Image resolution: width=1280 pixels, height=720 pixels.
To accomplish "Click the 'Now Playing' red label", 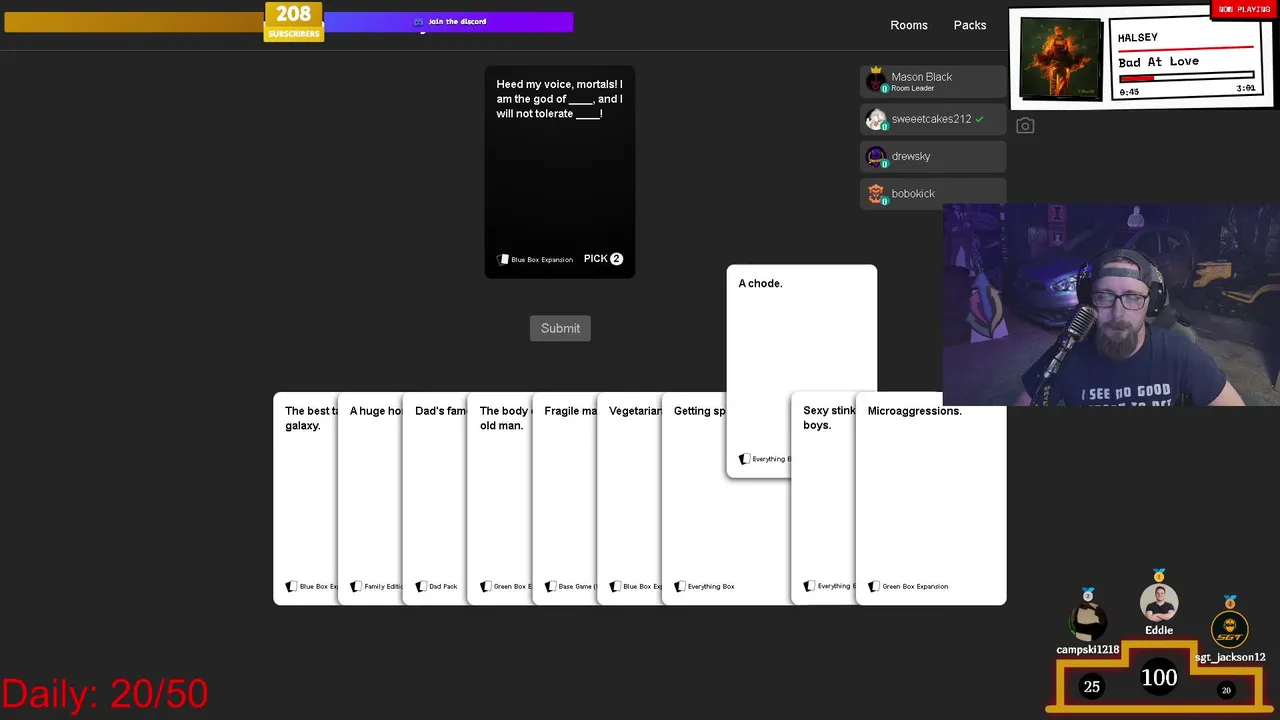I will [1245, 9].
